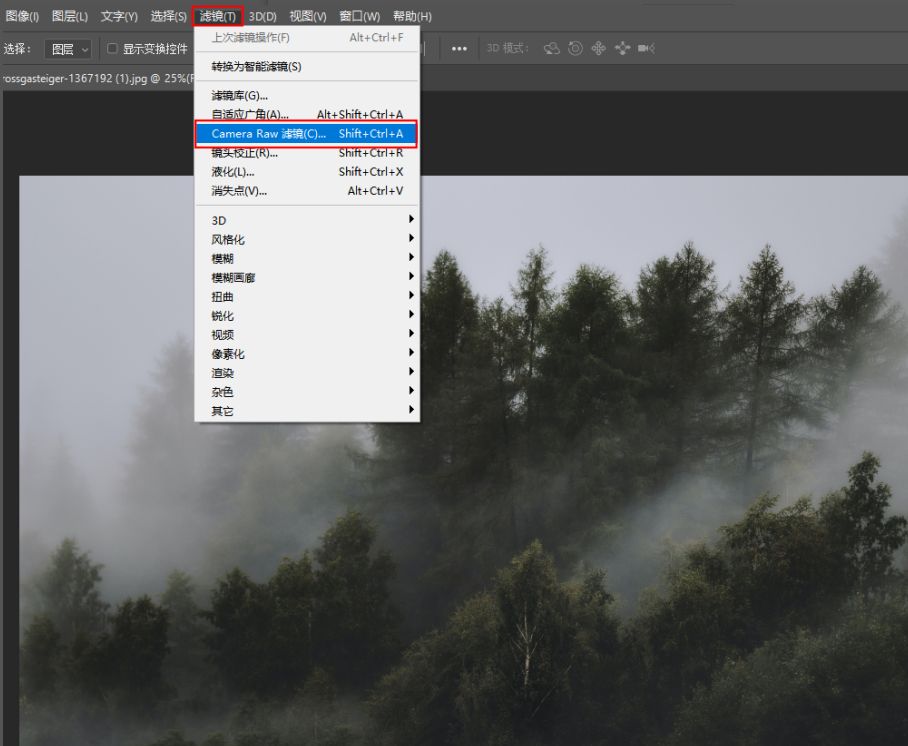This screenshot has width=908, height=746.
Task: Open the 液化(L)... liquify filter
Action: pos(306,172)
